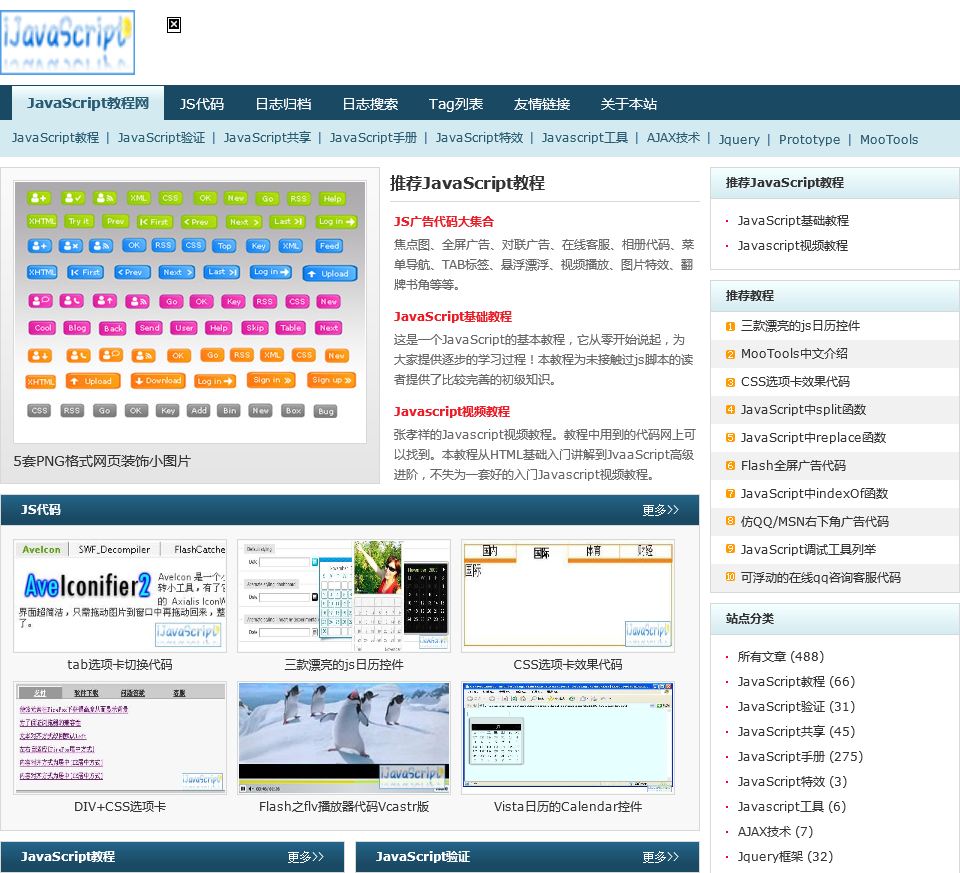The width and height of the screenshot is (960, 873).
Task: Click 5套PNG格式网页装饰小图片 caption
Action: coord(102,461)
